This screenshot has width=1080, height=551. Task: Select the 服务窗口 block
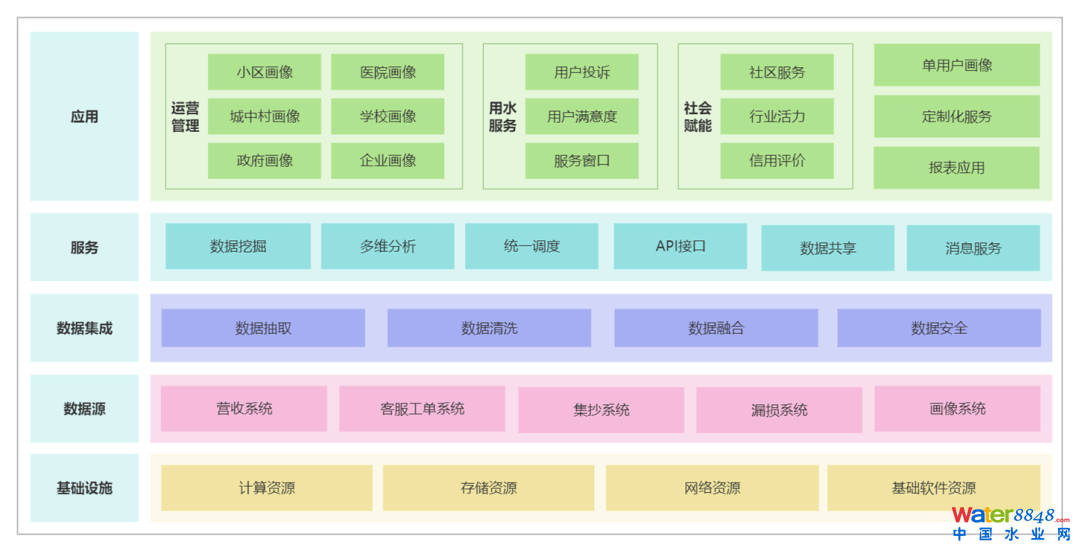(581, 160)
